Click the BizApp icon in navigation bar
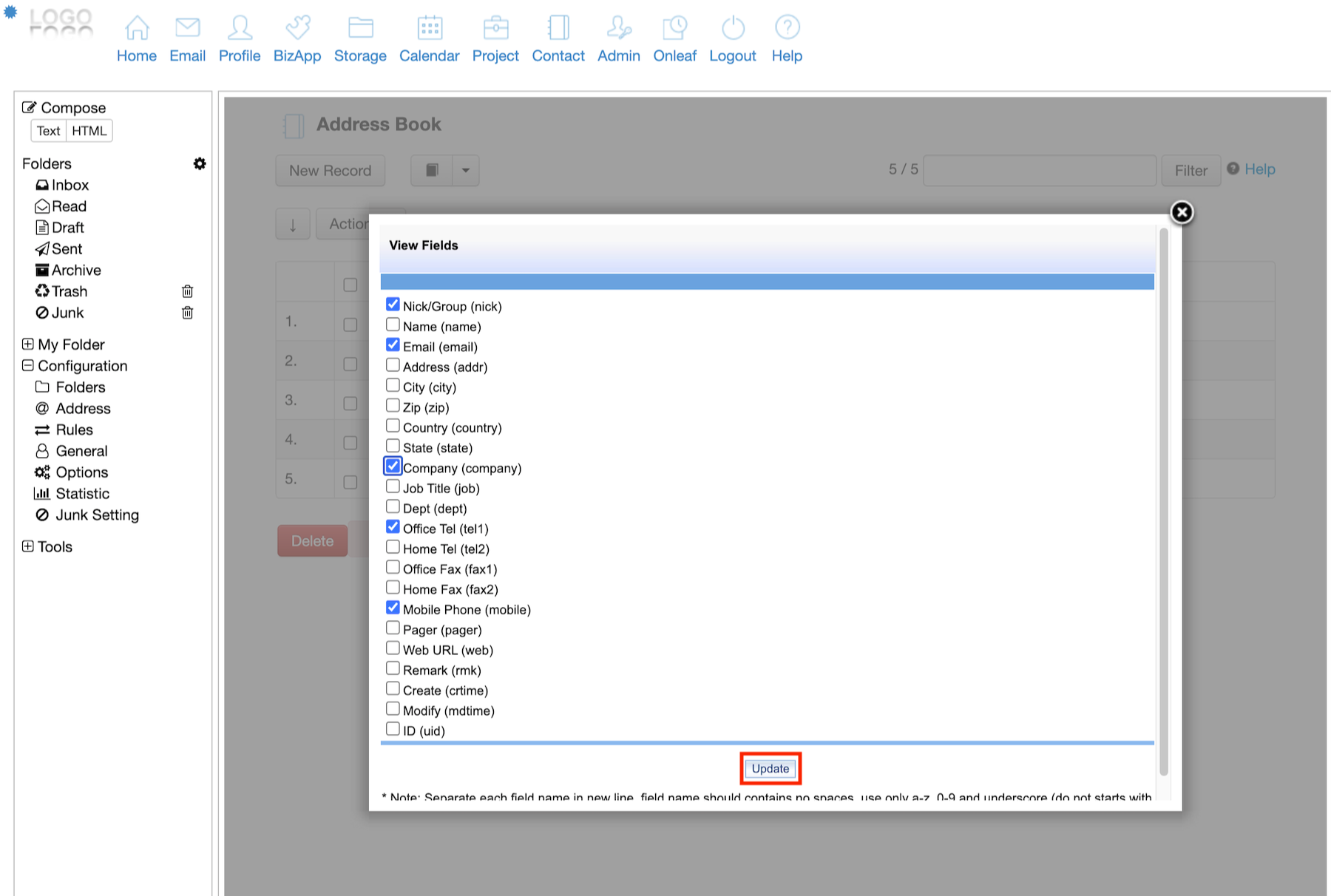Screen dimensions: 1331x896 297,28
